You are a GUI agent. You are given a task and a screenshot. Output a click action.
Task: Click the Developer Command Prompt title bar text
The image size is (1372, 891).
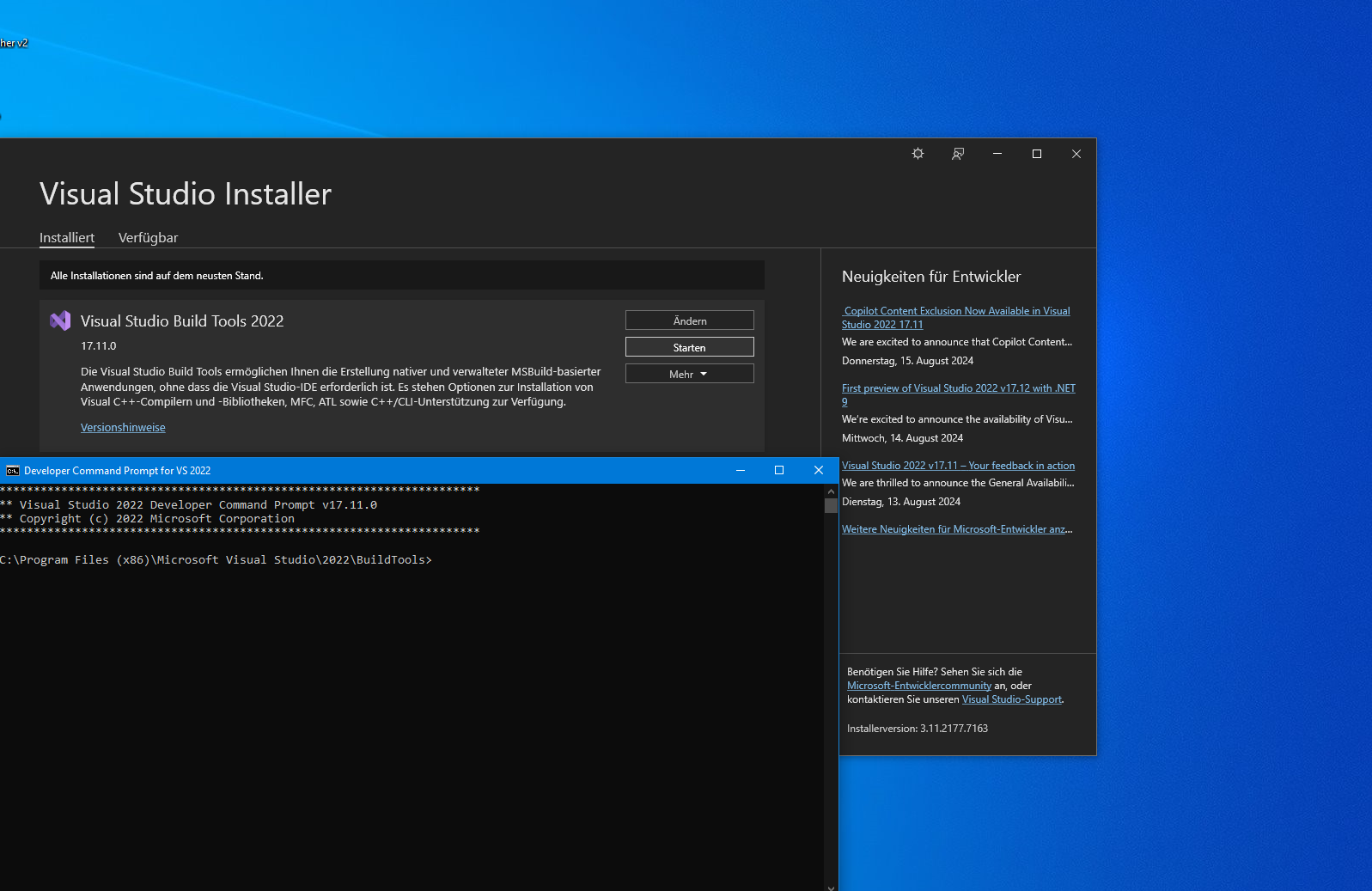tap(117, 471)
